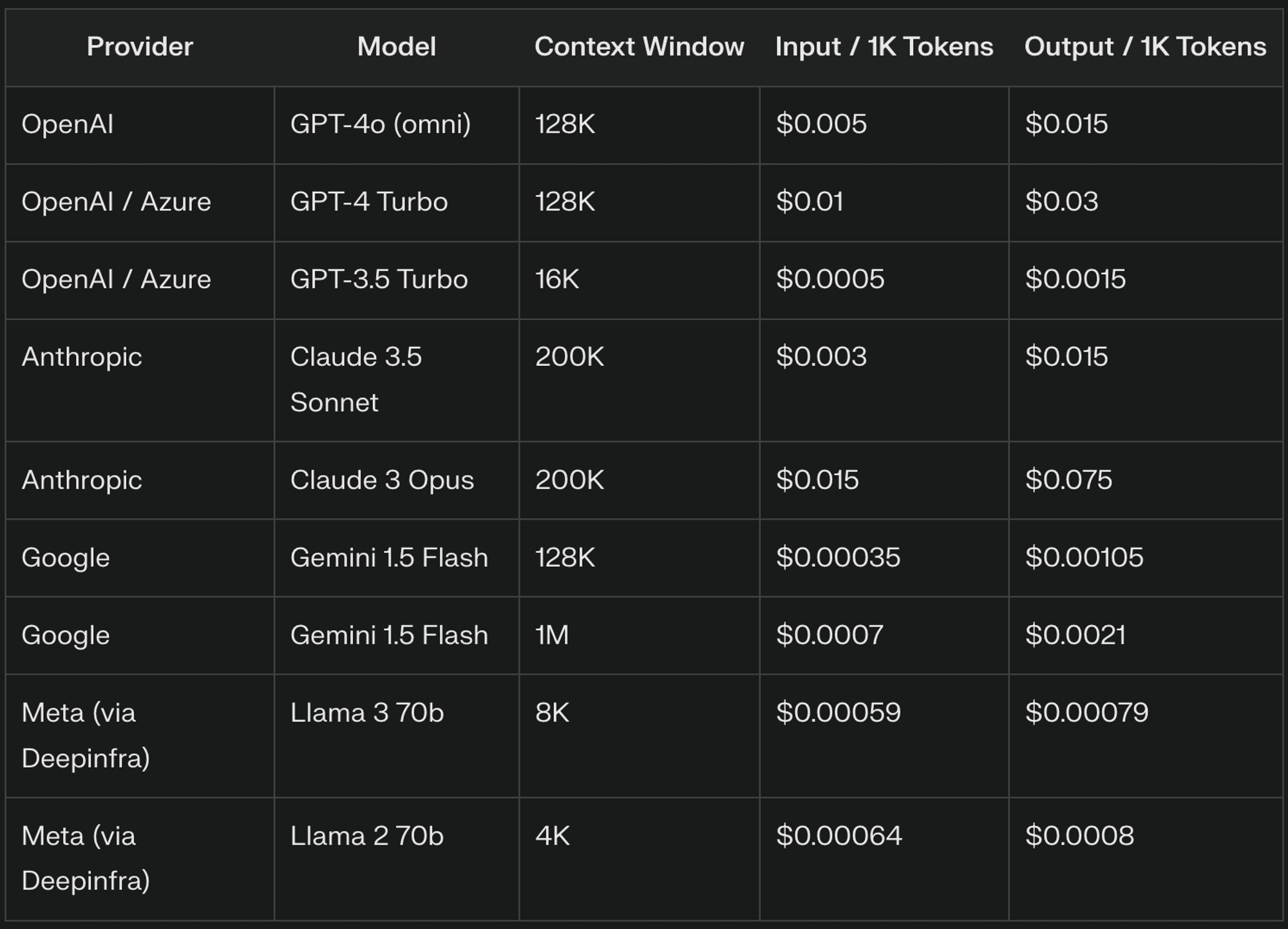Select the GPT-3.5 Turbo model cell
This screenshot has width=1288, height=929.
click(x=397, y=280)
